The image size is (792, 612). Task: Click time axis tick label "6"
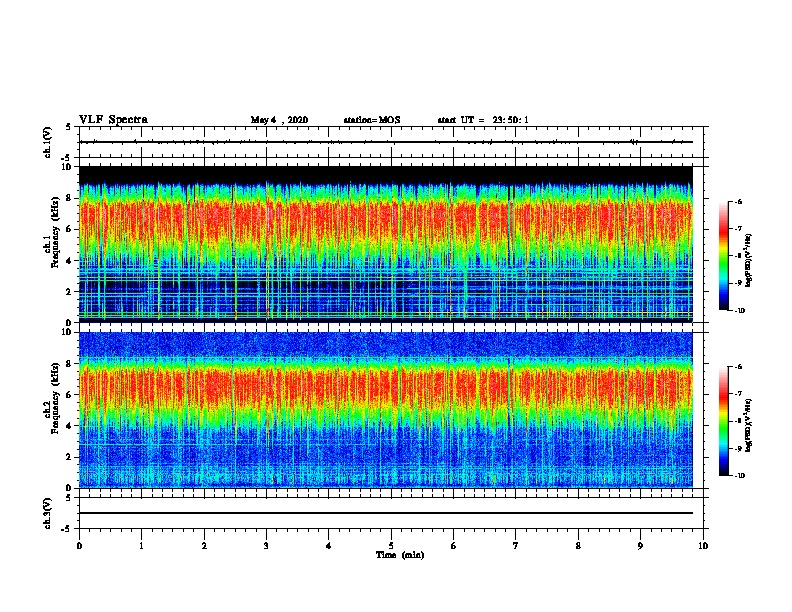point(454,546)
